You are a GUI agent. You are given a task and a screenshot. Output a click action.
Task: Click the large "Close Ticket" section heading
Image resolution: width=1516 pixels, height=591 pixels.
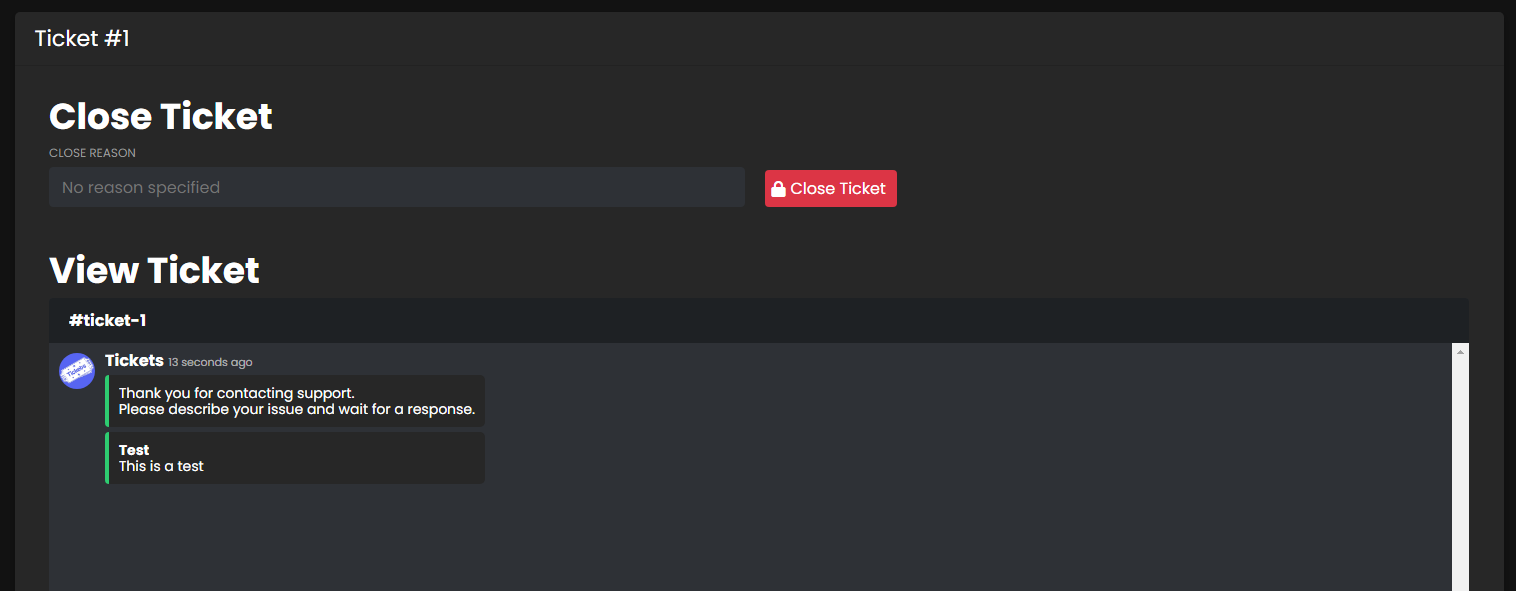tap(161, 116)
